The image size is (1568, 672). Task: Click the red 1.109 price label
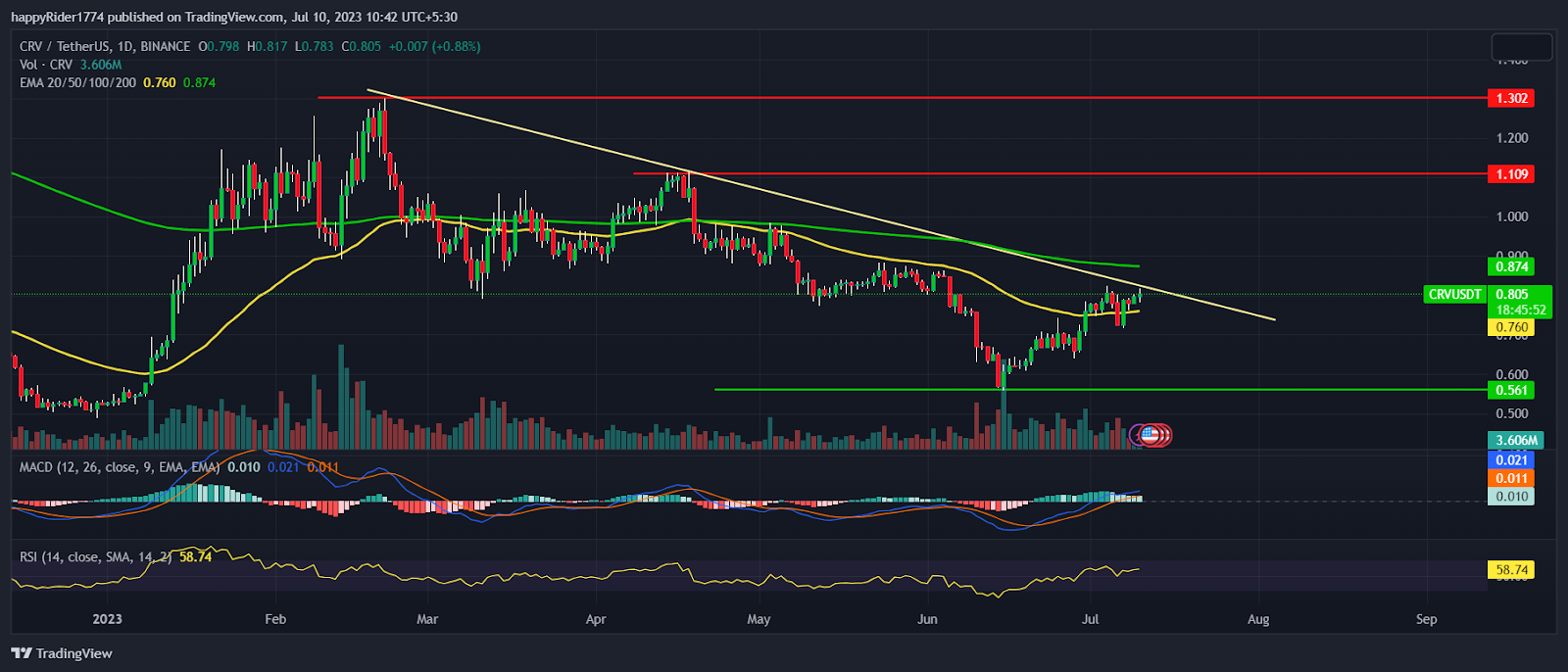pyautogui.click(x=1510, y=174)
